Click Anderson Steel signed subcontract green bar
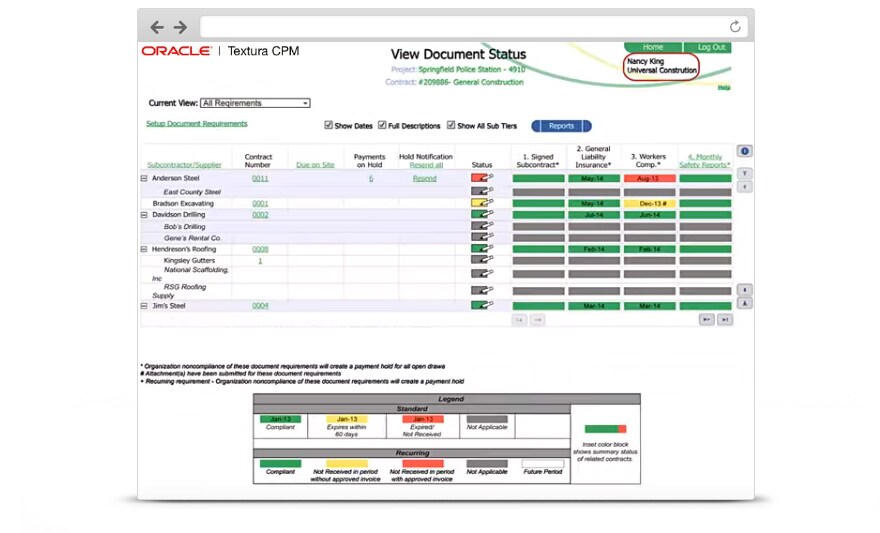The height and width of the screenshot is (533, 880). click(x=538, y=178)
